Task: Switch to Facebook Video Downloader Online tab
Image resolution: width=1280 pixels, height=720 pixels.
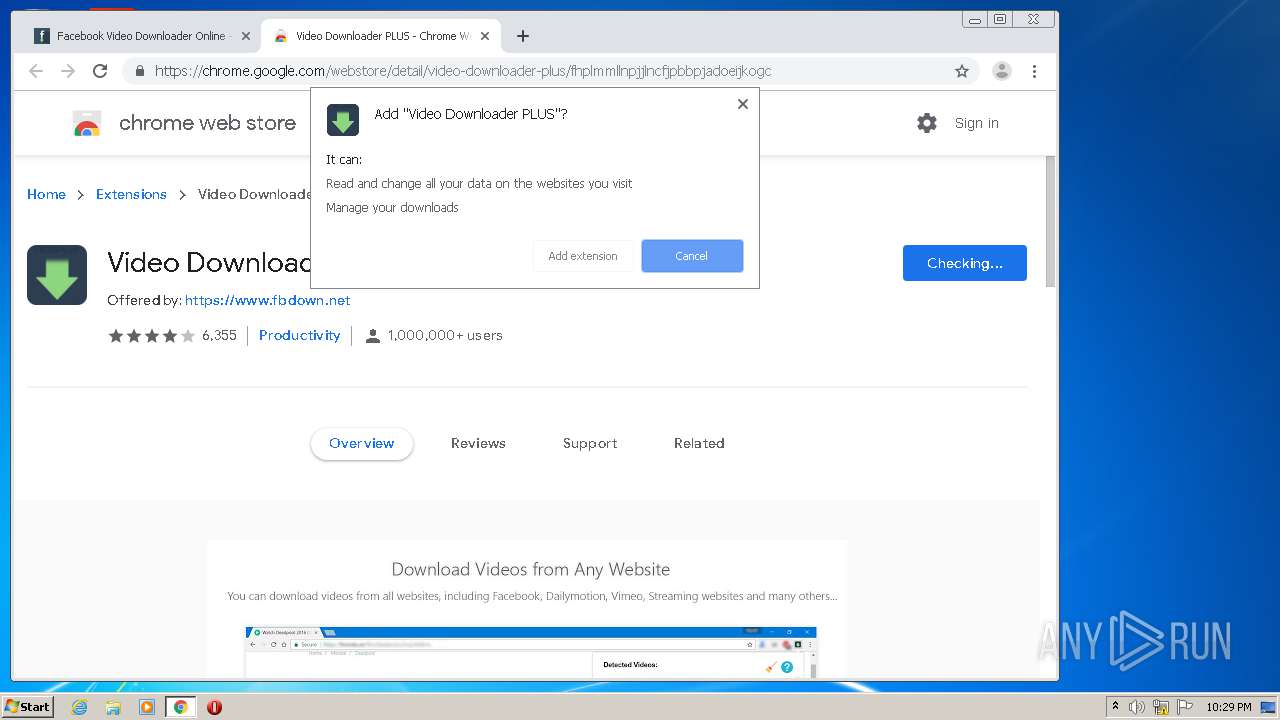Action: click(x=140, y=36)
